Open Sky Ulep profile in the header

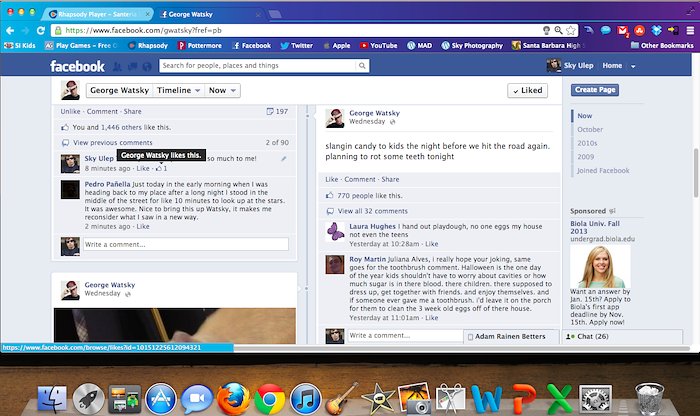click(570, 66)
